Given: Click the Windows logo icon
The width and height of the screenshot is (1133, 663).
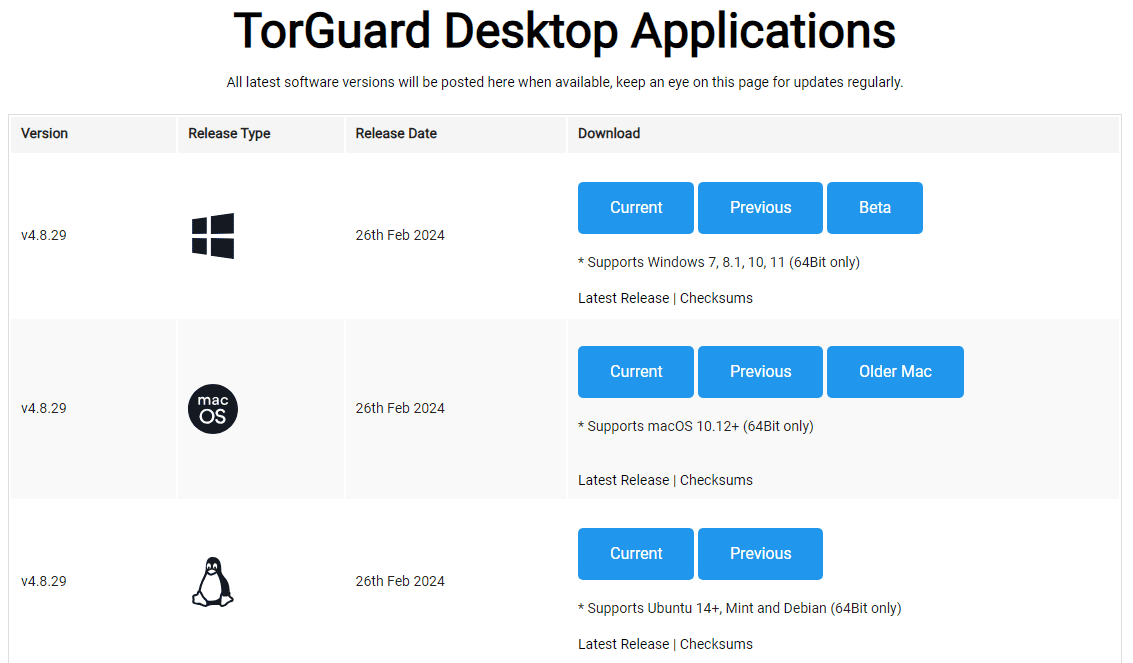Looking at the screenshot, I should click(x=212, y=234).
